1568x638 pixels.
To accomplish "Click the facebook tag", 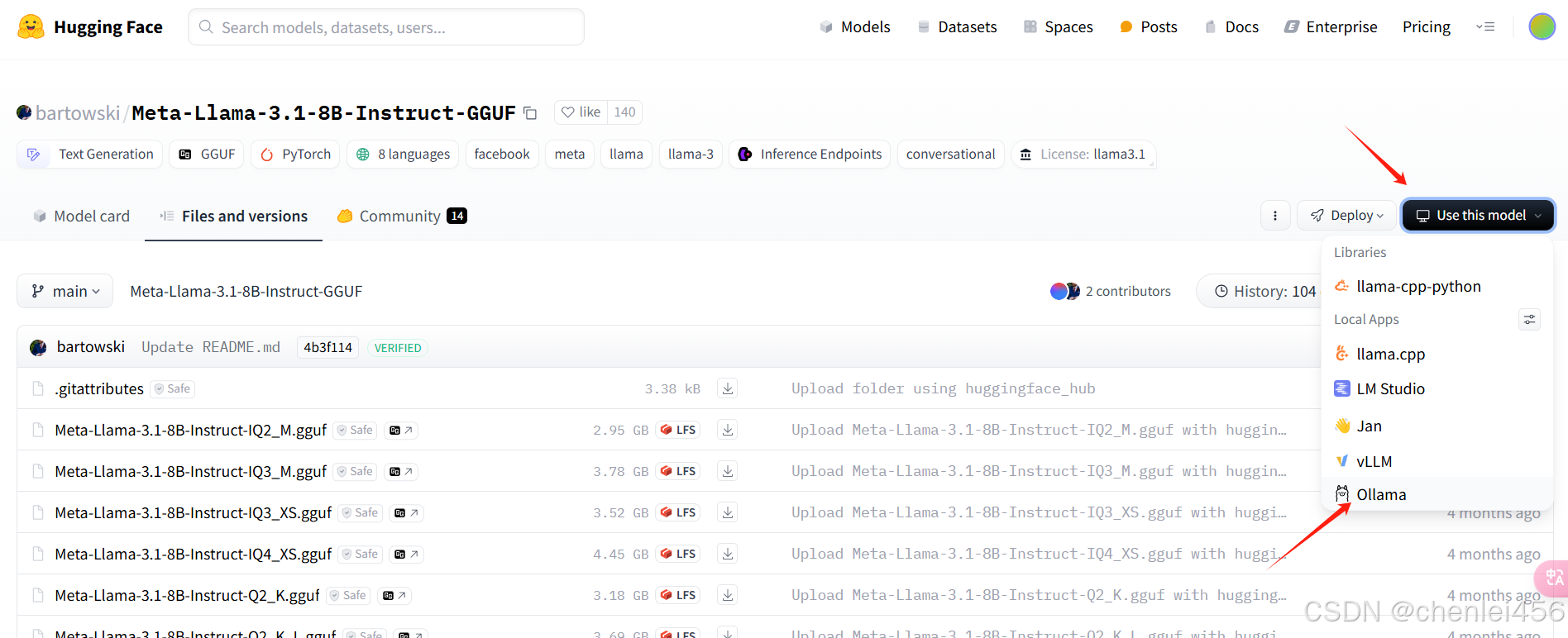I will pyautogui.click(x=502, y=155).
